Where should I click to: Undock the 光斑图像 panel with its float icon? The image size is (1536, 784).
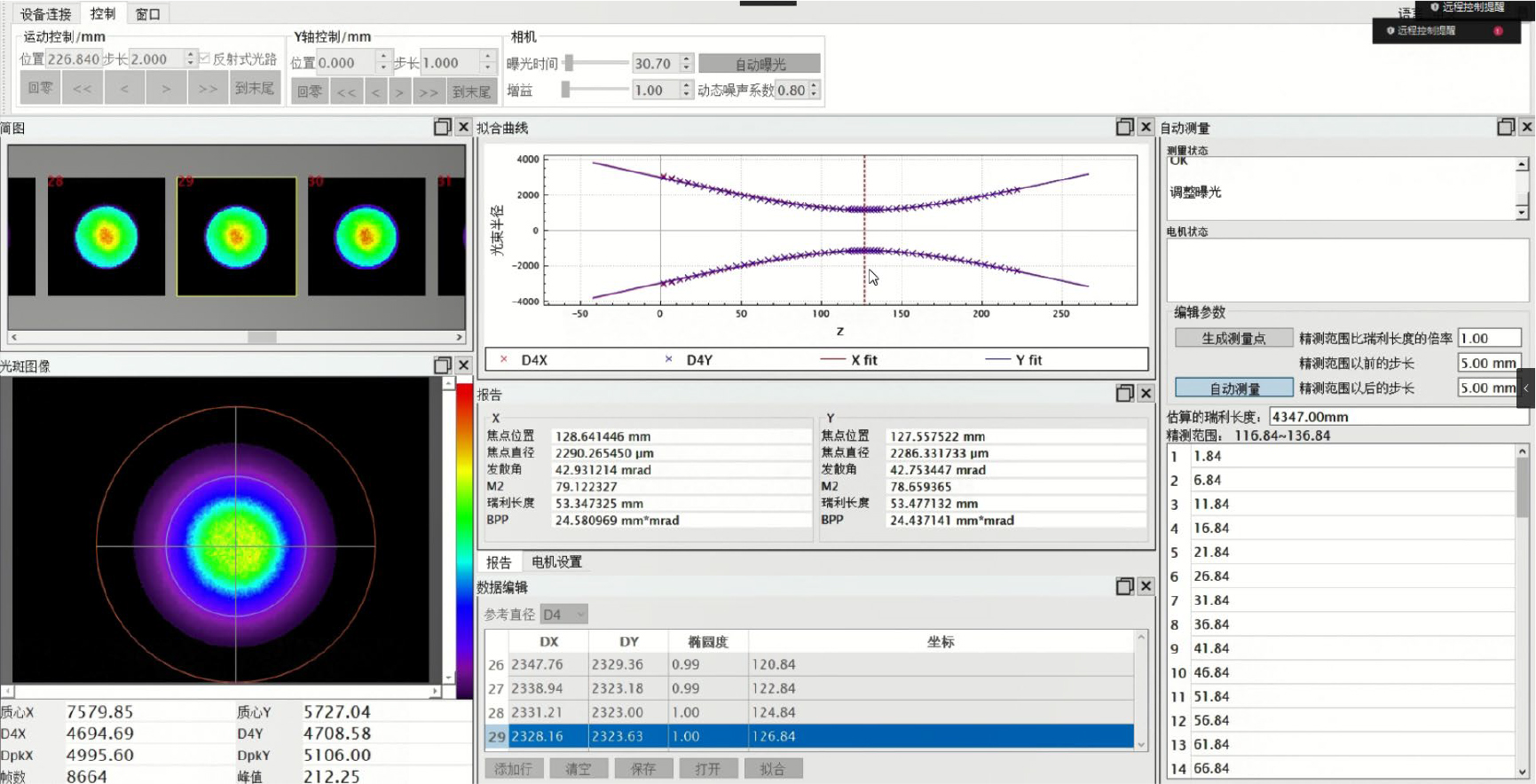(x=442, y=365)
